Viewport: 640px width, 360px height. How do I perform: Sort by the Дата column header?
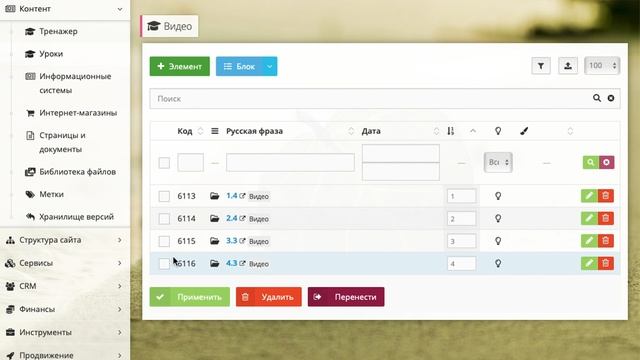371,131
